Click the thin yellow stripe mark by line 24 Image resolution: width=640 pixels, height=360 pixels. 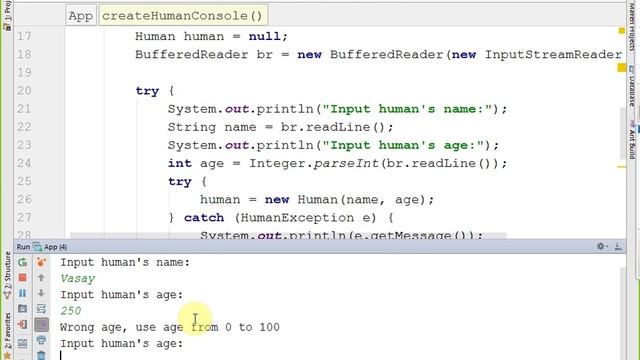pos(622,167)
